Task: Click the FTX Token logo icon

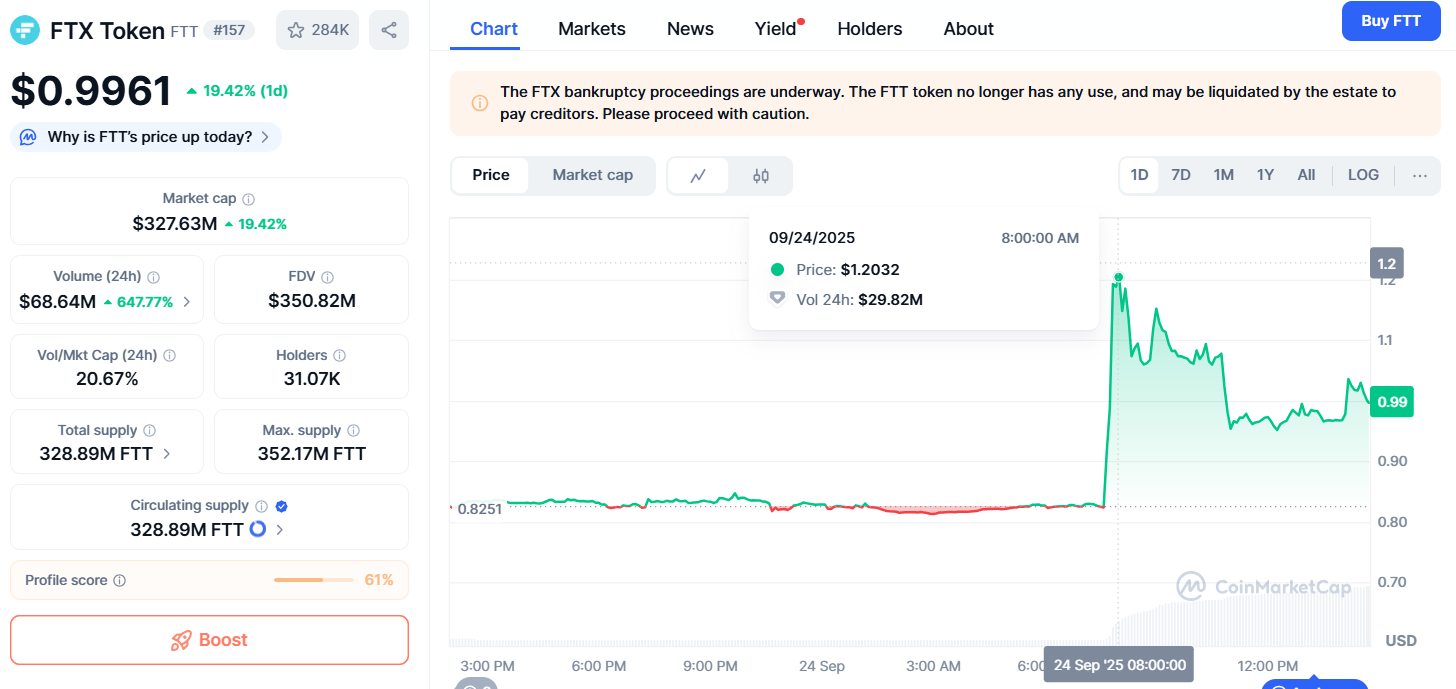Action: [x=26, y=30]
